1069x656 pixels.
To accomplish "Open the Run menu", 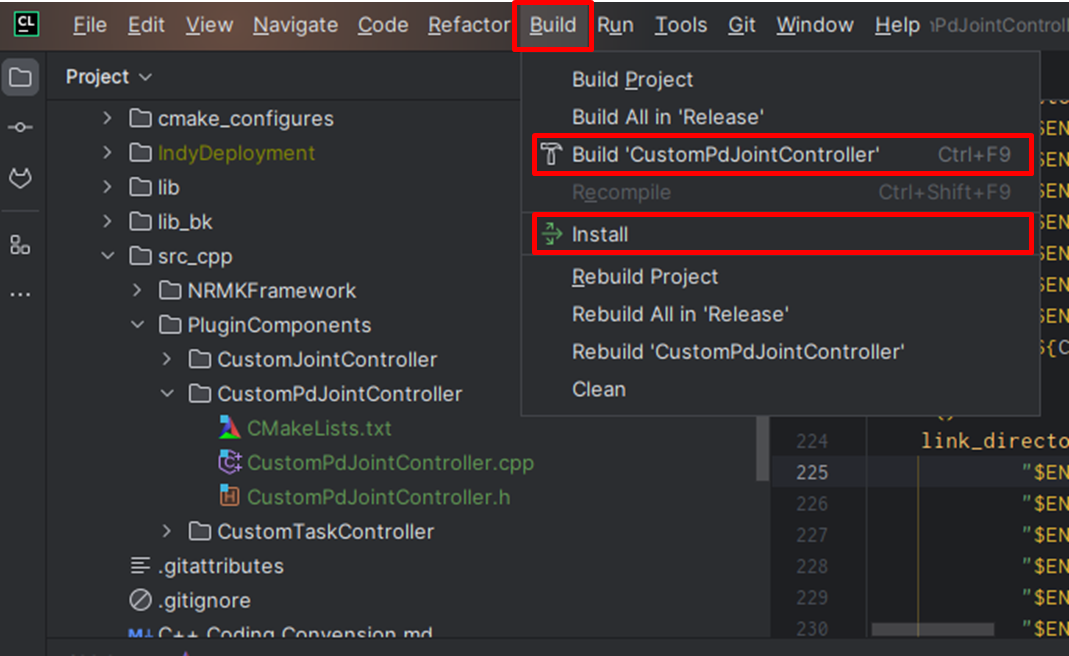I will click(616, 25).
